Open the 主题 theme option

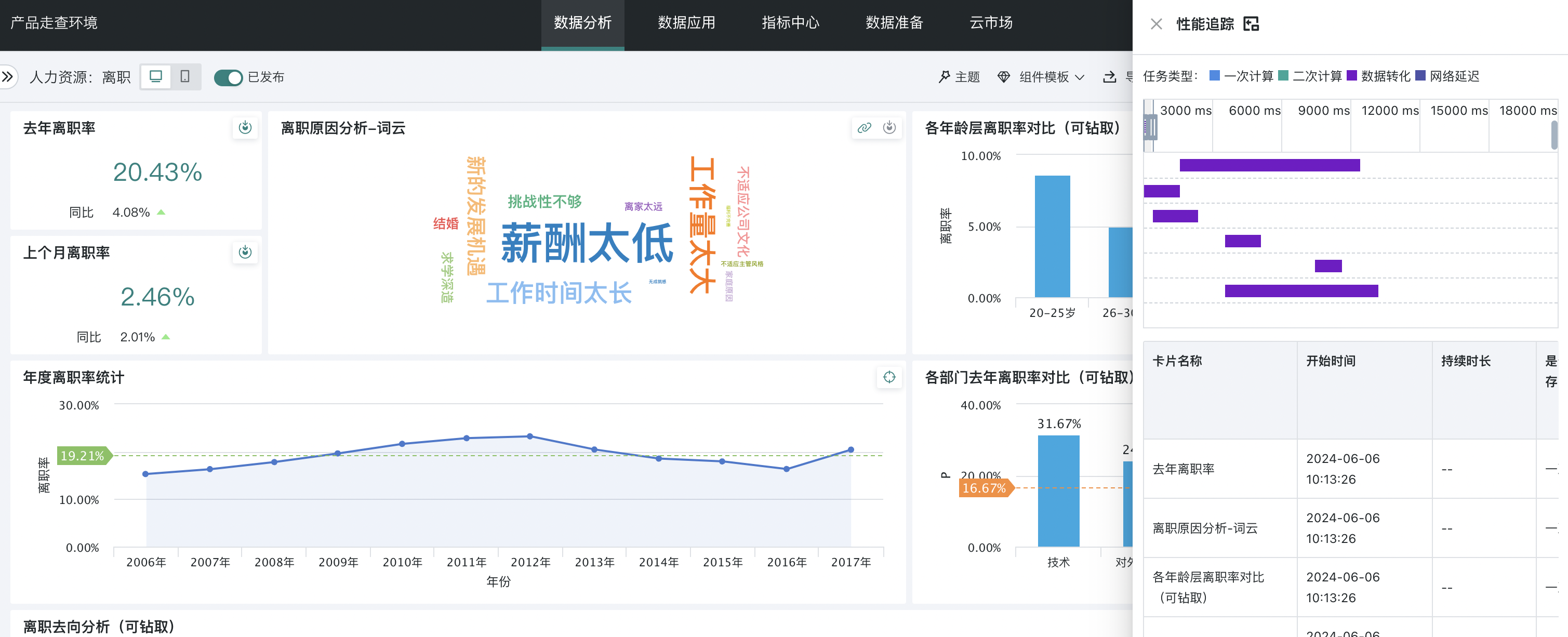coord(959,77)
